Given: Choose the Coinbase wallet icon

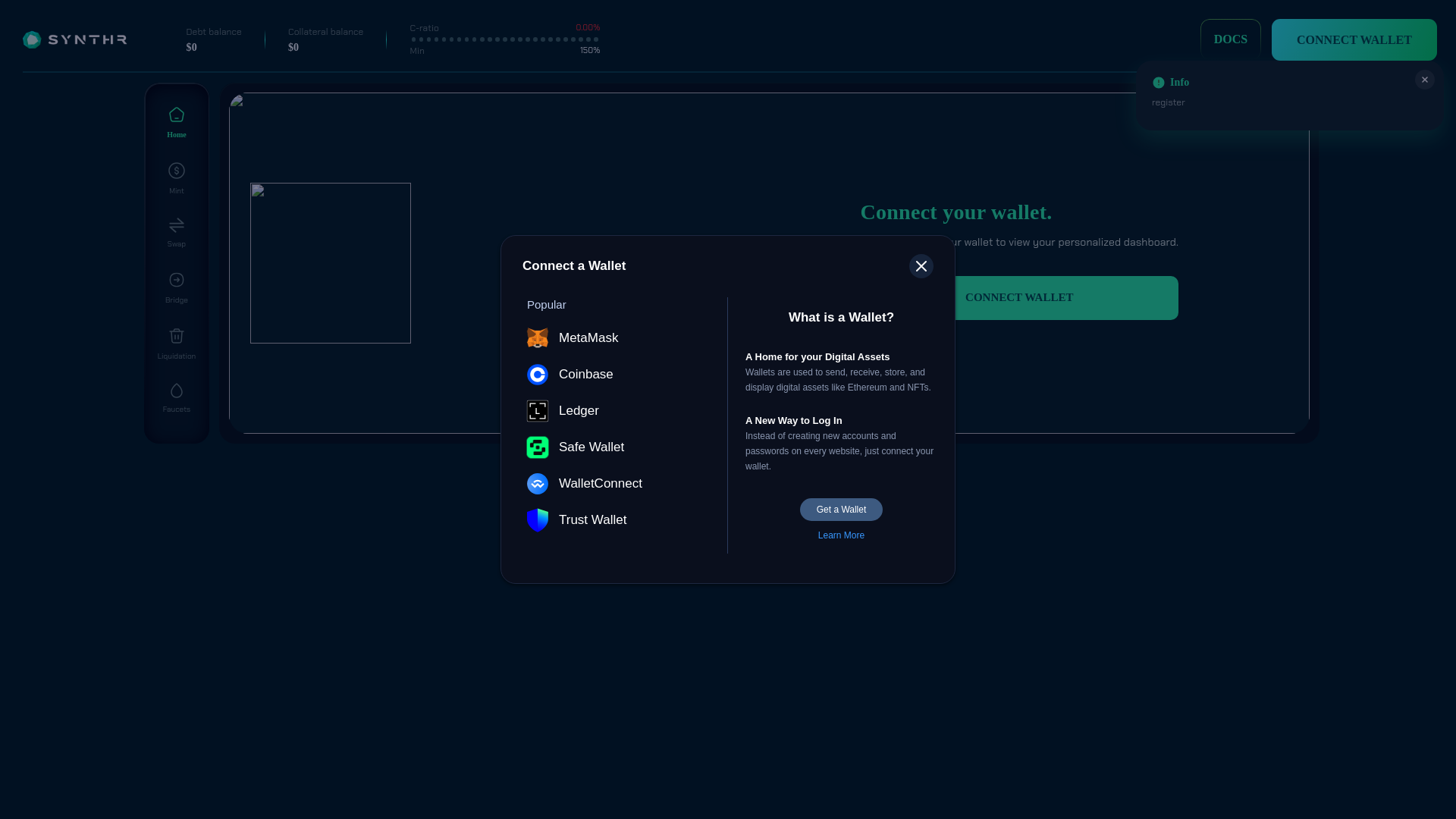Looking at the screenshot, I should (x=538, y=375).
